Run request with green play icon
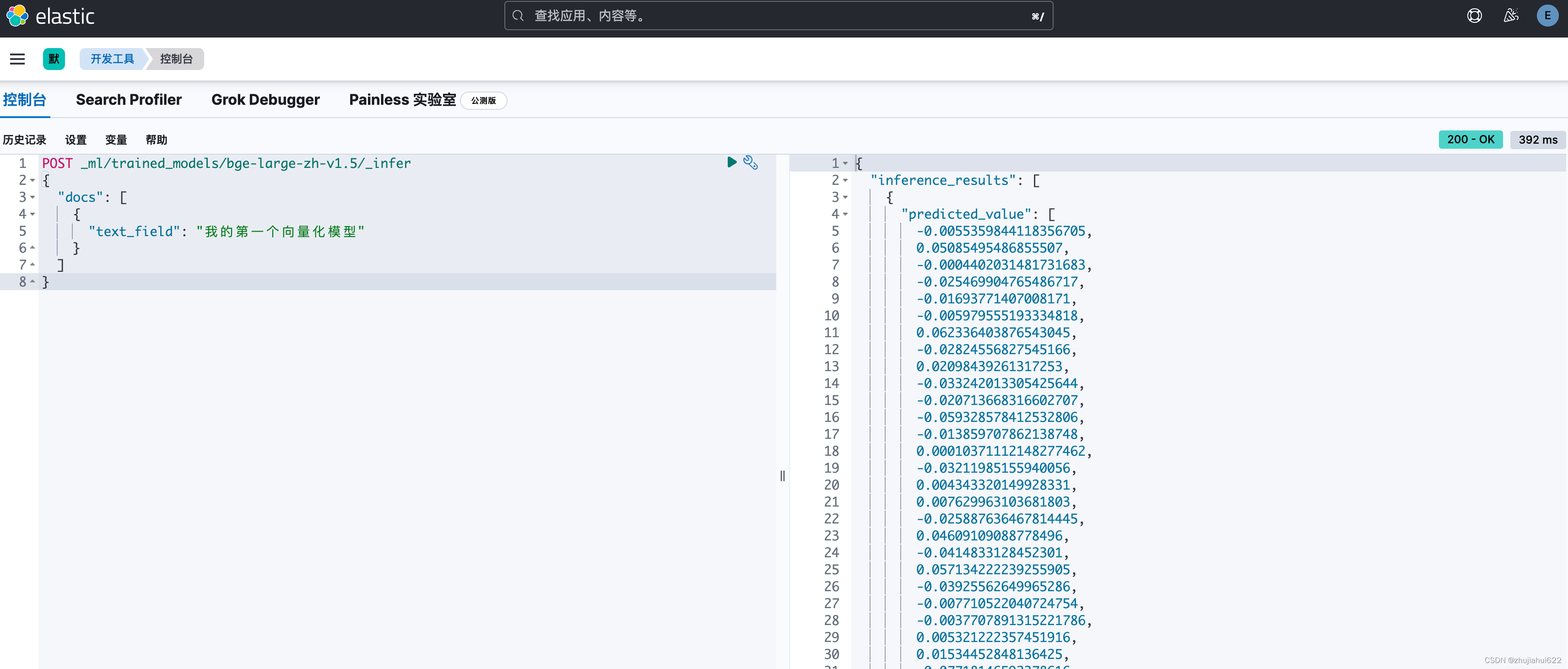 point(732,162)
